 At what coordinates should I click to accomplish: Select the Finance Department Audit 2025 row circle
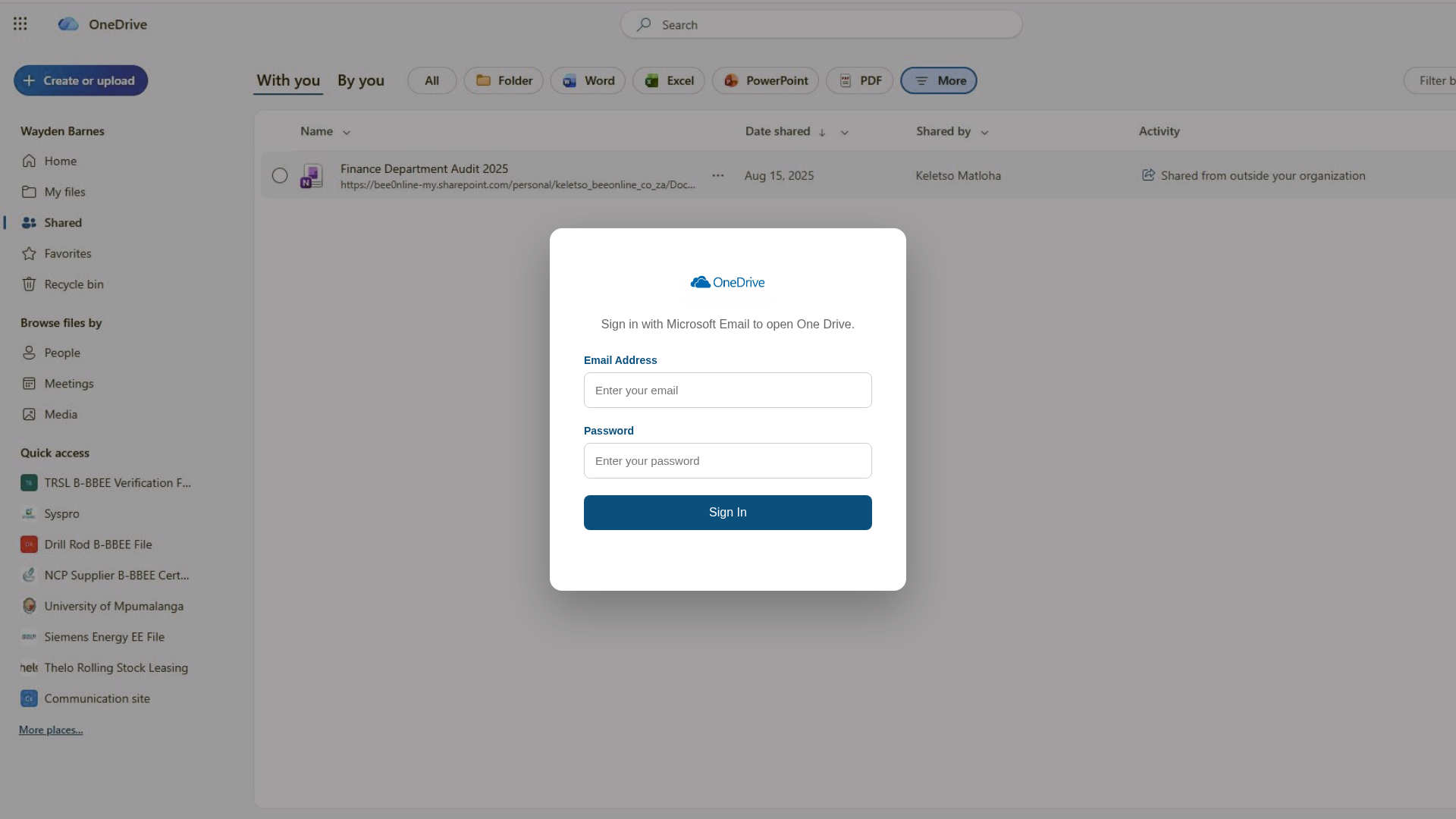coord(280,176)
